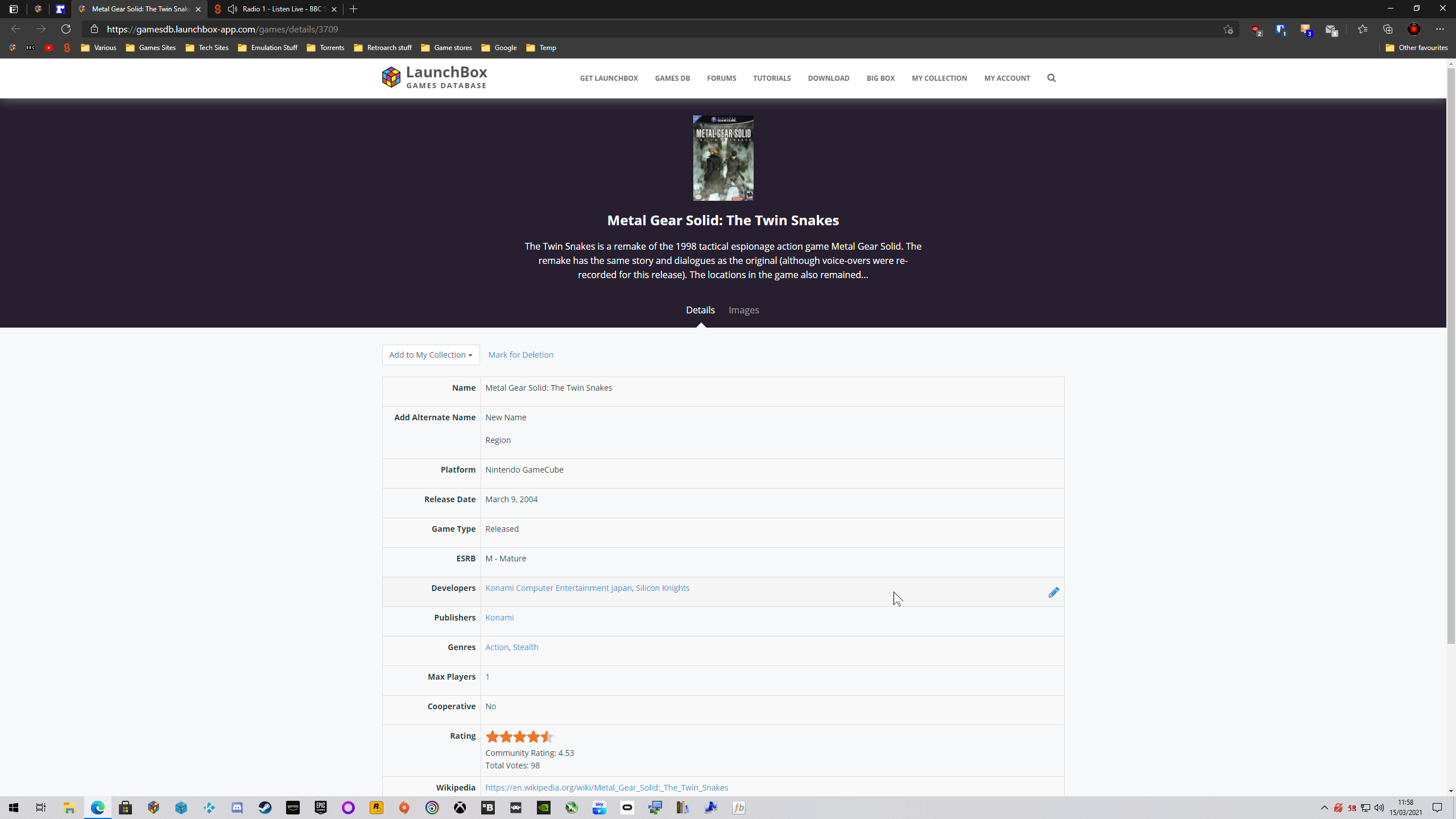Open the Wikipedia Twin Snakes URL
This screenshot has width=1456, height=819.
tap(606, 788)
